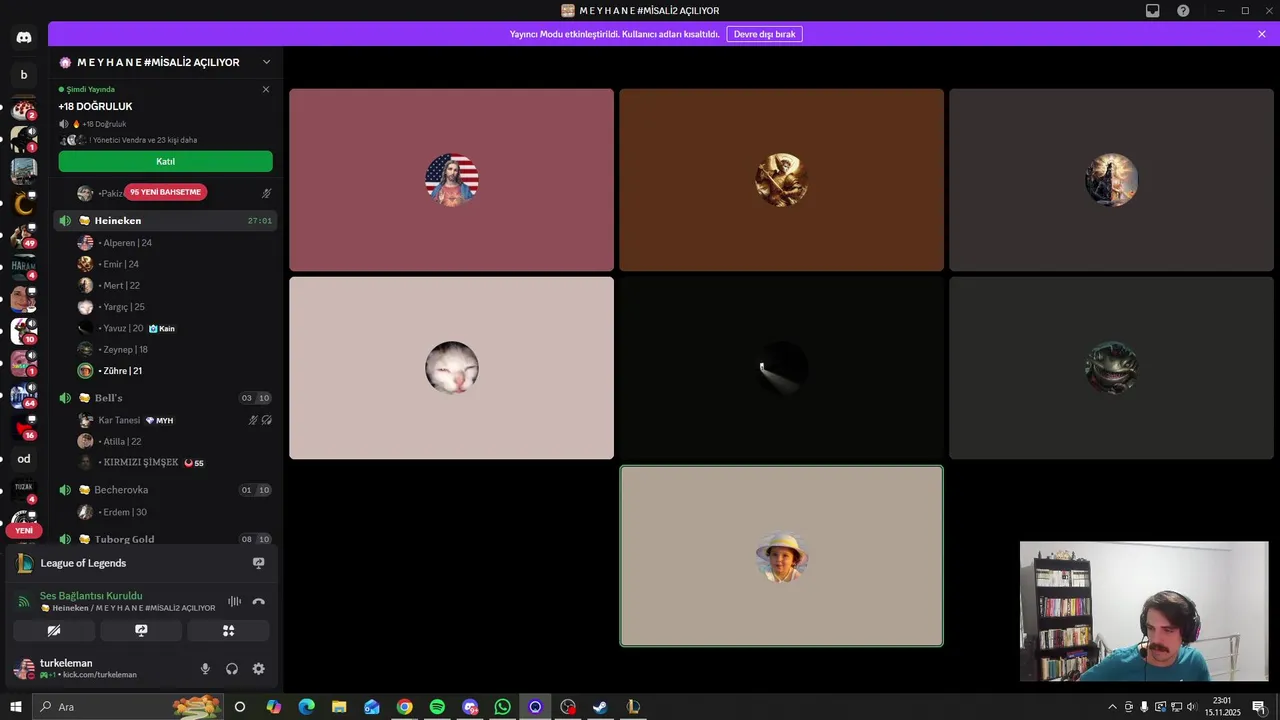Close the streamer mode purple banner
The height and width of the screenshot is (720, 1280).
[x=1262, y=34]
